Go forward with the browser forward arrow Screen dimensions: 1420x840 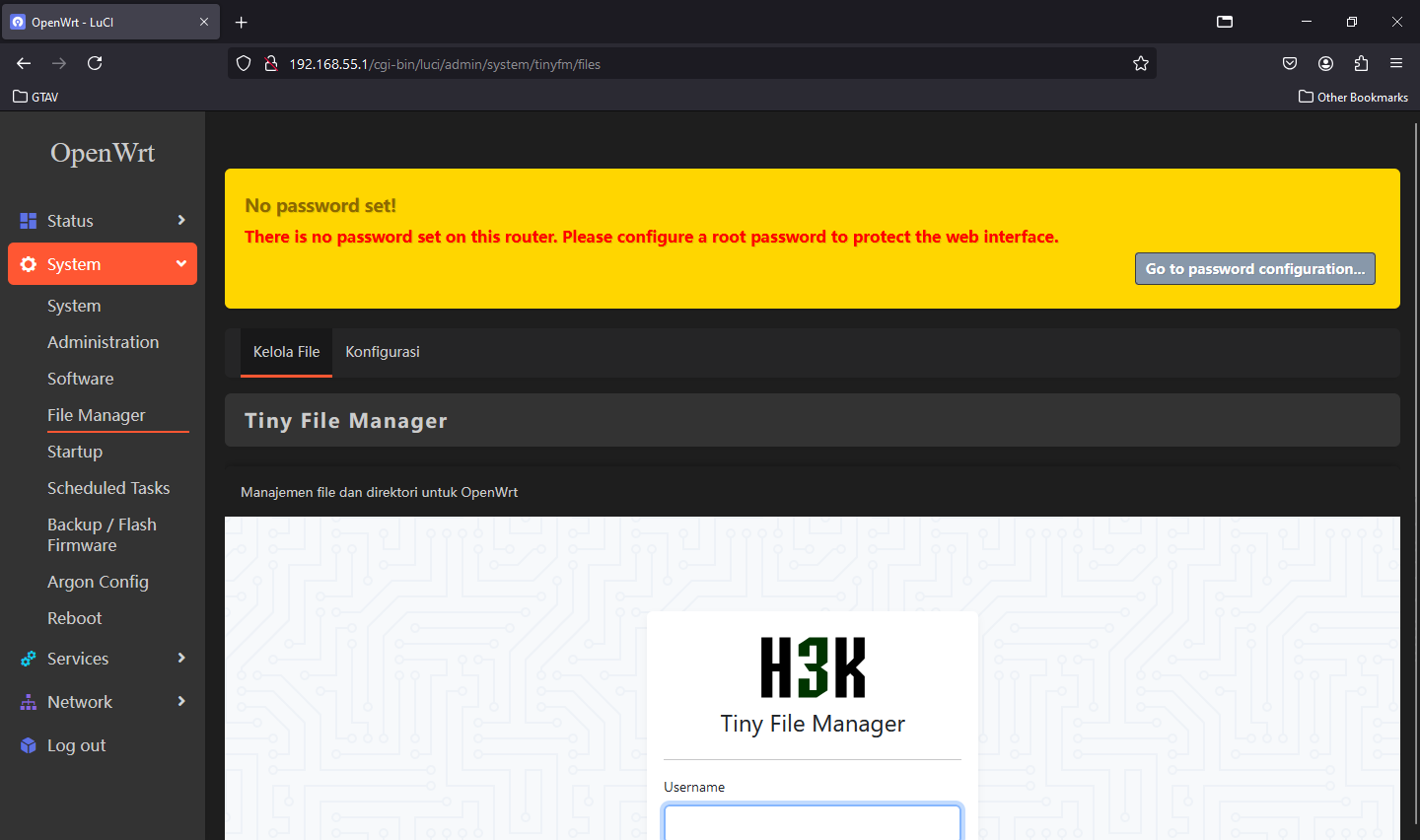tap(59, 63)
